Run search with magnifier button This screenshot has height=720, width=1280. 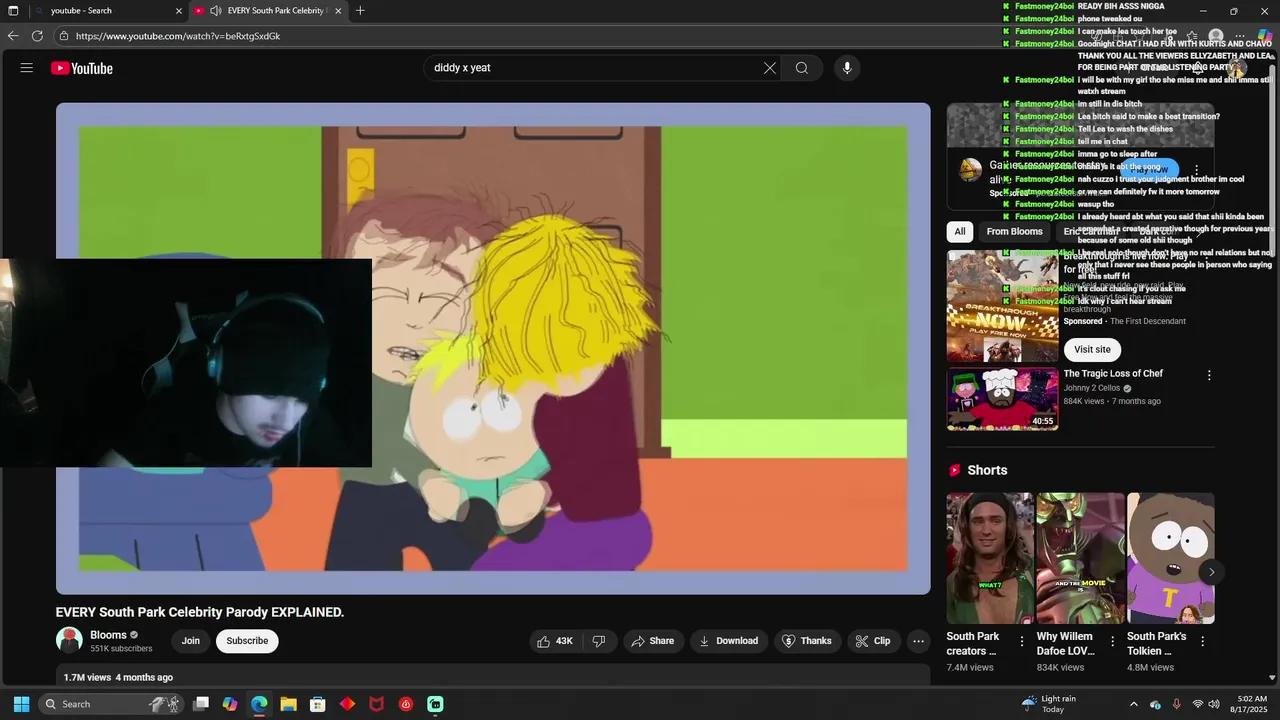[x=802, y=68]
